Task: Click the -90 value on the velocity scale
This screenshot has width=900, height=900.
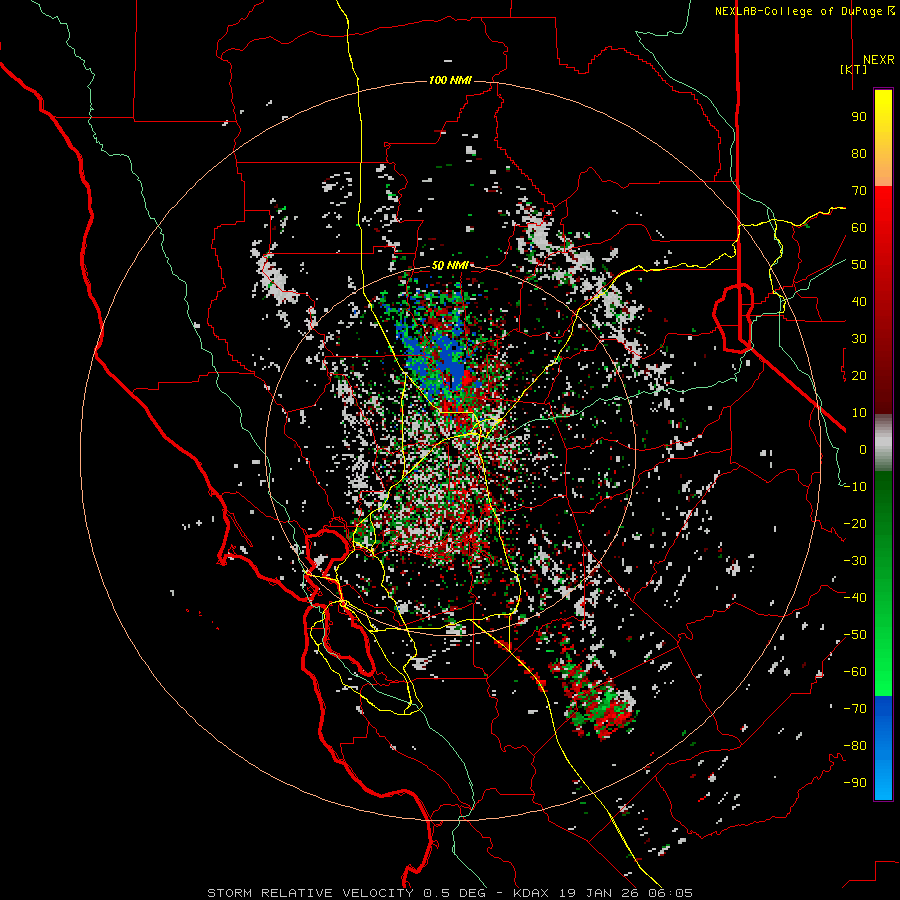Action: click(x=855, y=783)
